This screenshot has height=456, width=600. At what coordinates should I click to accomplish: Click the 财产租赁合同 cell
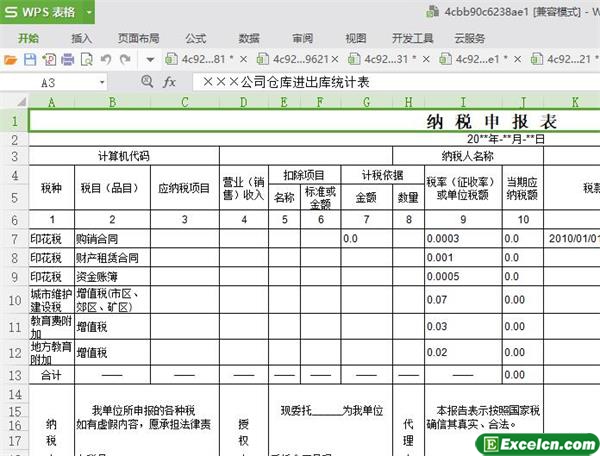(x=112, y=257)
